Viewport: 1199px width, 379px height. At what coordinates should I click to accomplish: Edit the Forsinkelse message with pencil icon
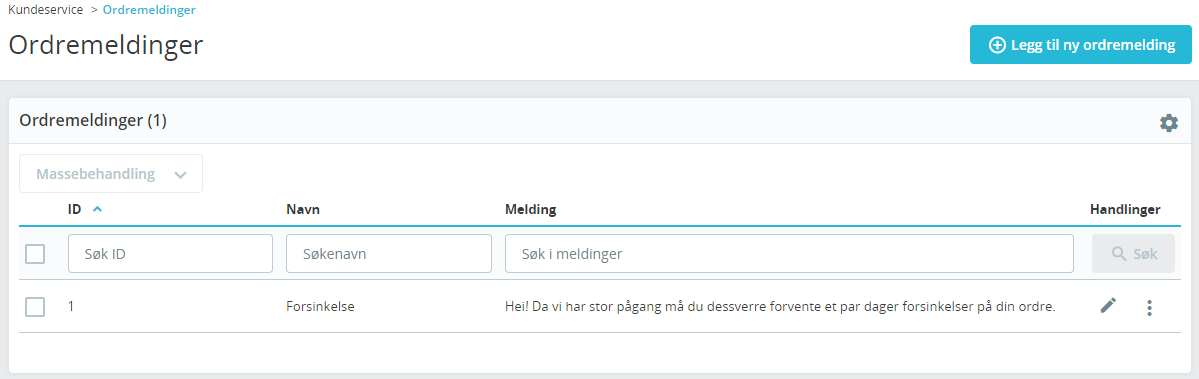[x=1108, y=306]
